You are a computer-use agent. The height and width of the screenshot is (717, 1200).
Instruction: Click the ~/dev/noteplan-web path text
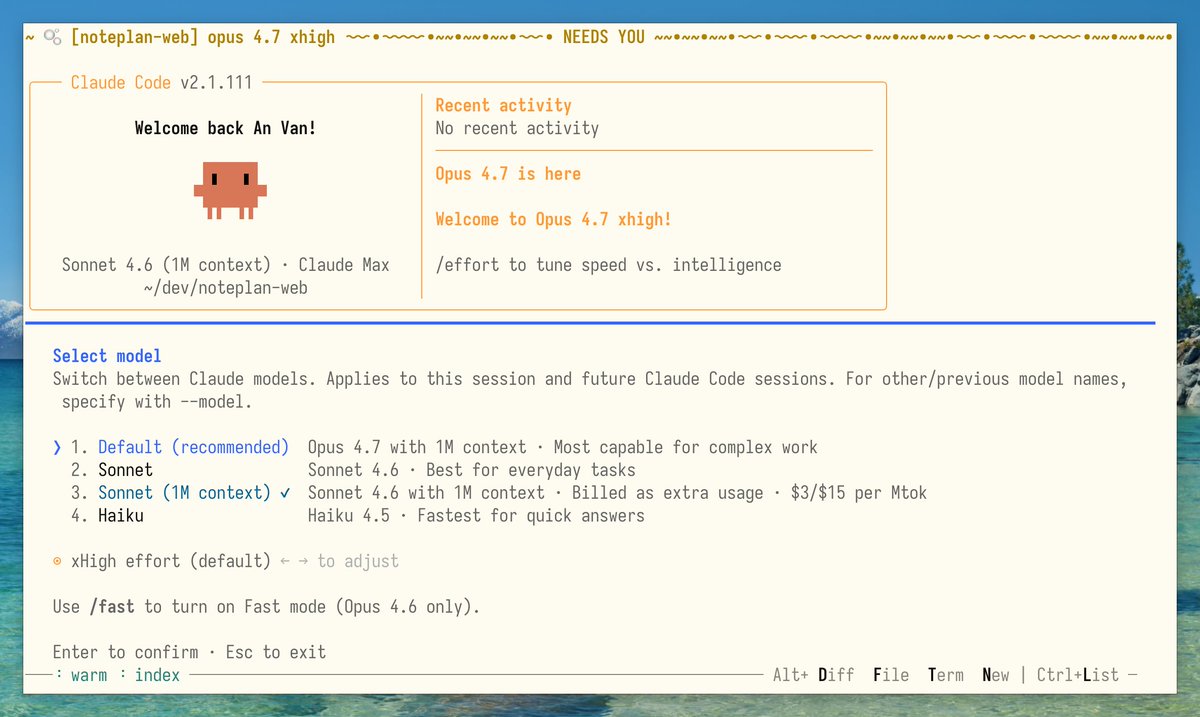click(x=226, y=288)
